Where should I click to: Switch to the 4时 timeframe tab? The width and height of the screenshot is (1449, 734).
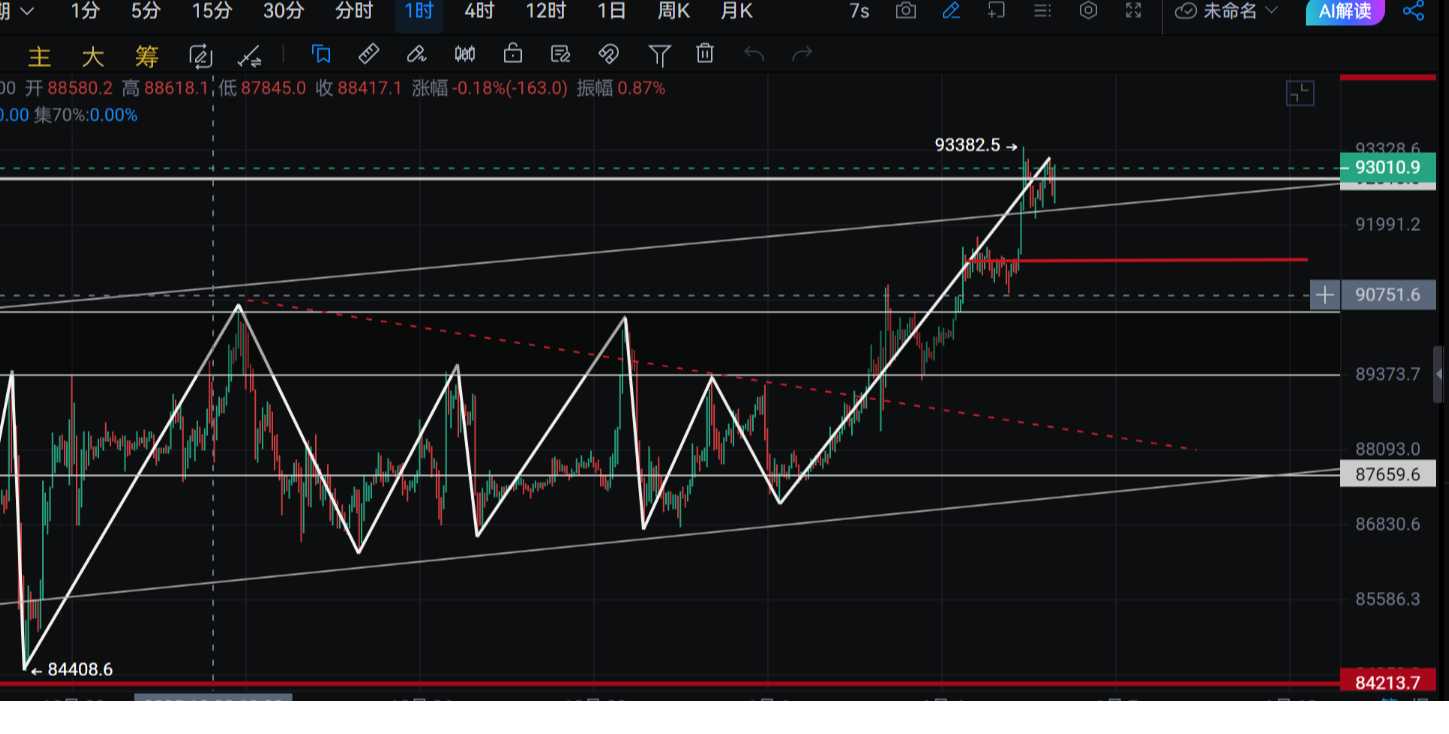click(x=479, y=11)
